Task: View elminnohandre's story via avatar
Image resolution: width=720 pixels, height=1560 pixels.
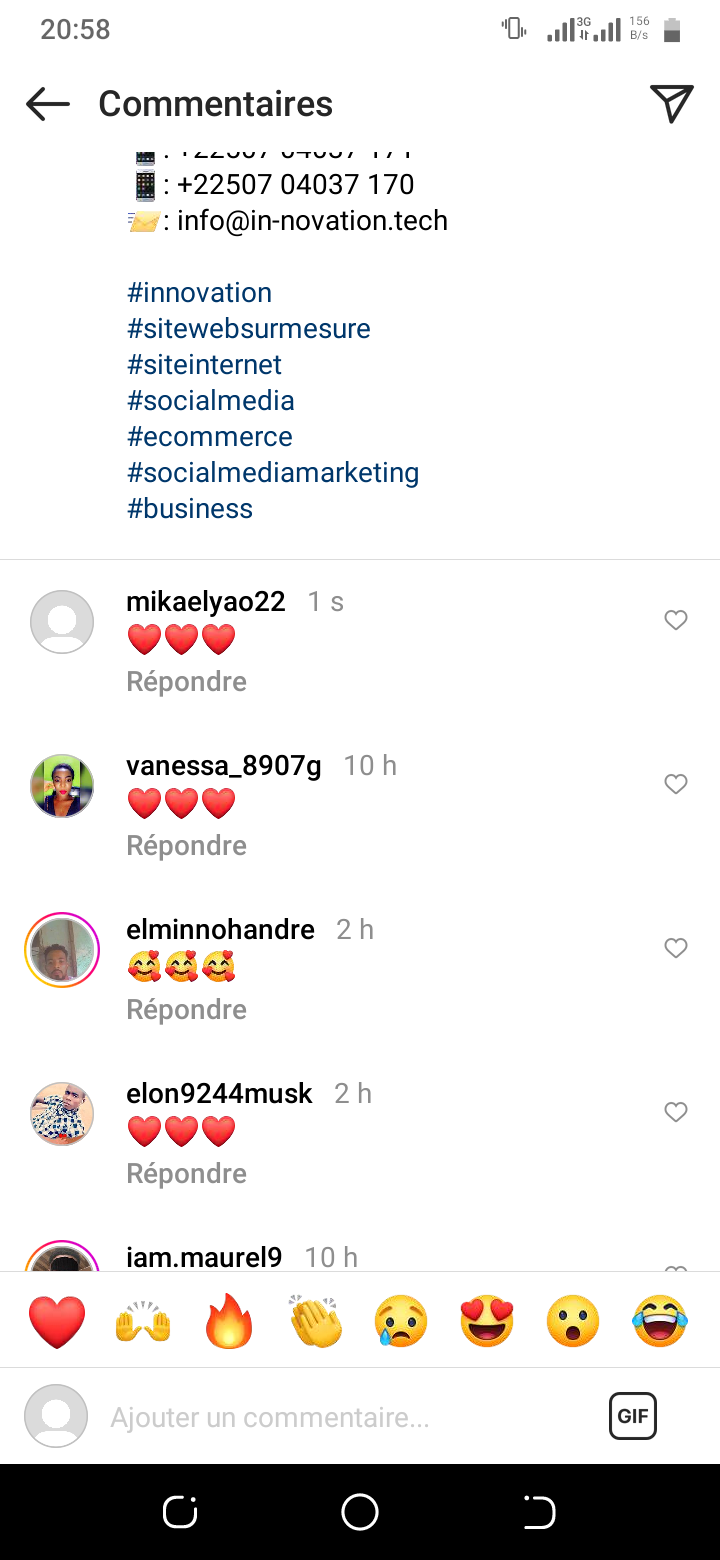Action: click(62, 950)
